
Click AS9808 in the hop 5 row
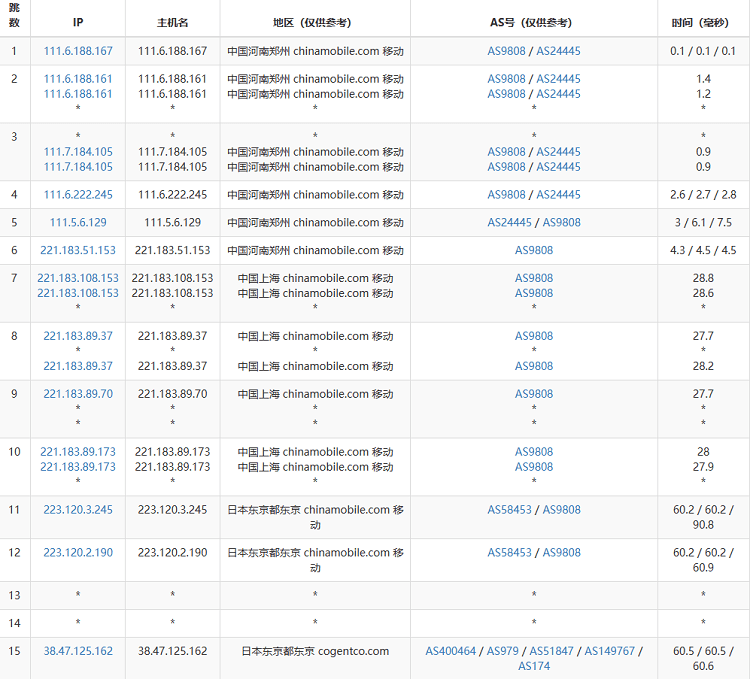562,222
